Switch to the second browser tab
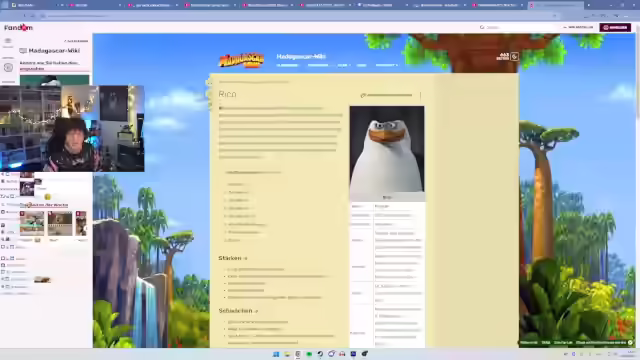The height and width of the screenshot is (360, 640). pyautogui.click(x=93, y=5)
